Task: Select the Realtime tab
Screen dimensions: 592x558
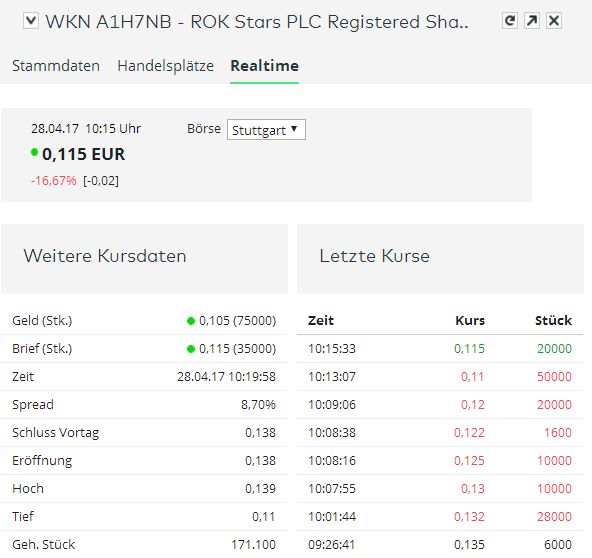Action: tap(264, 66)
